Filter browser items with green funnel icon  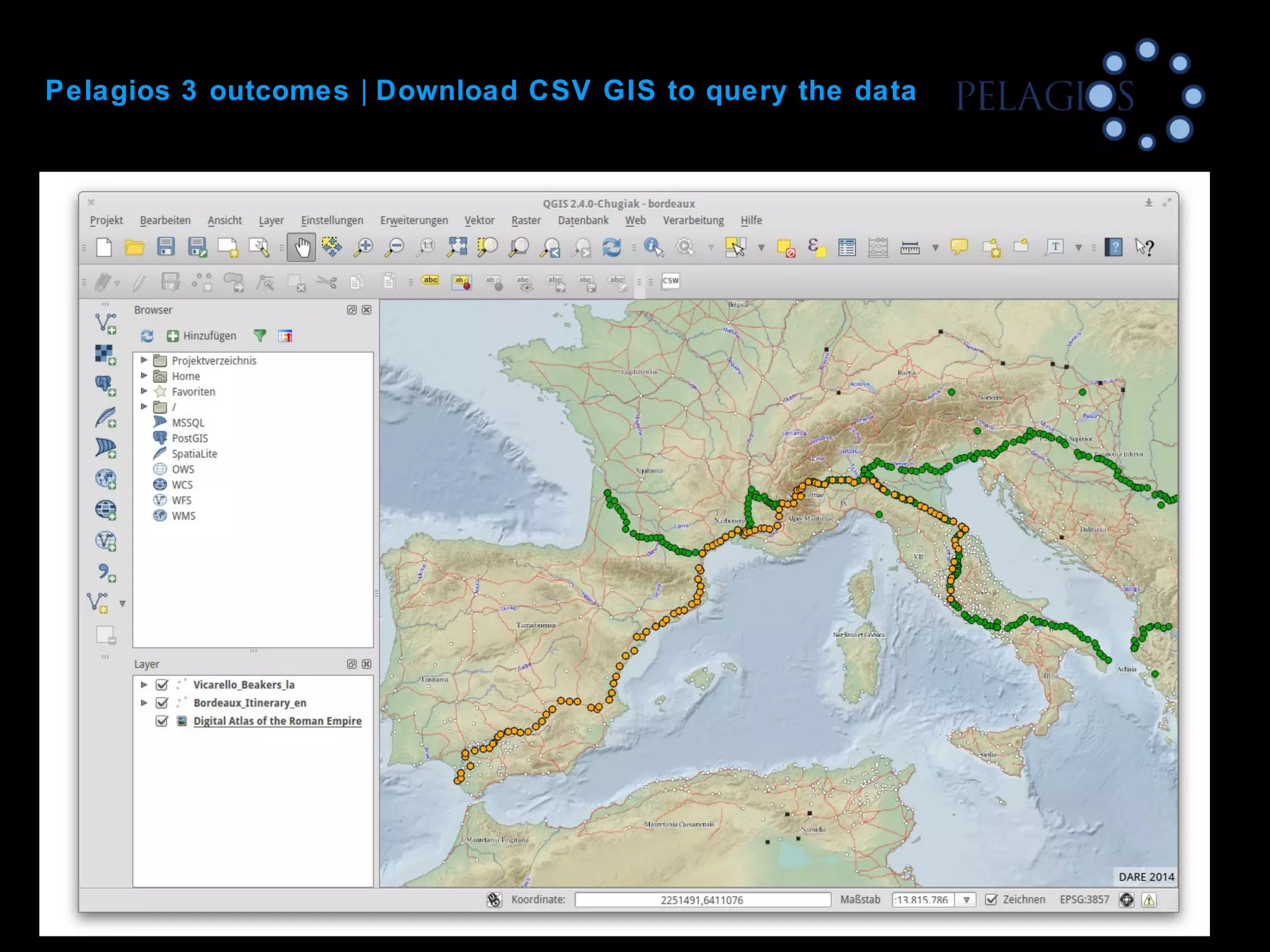[x=260, y=336]
